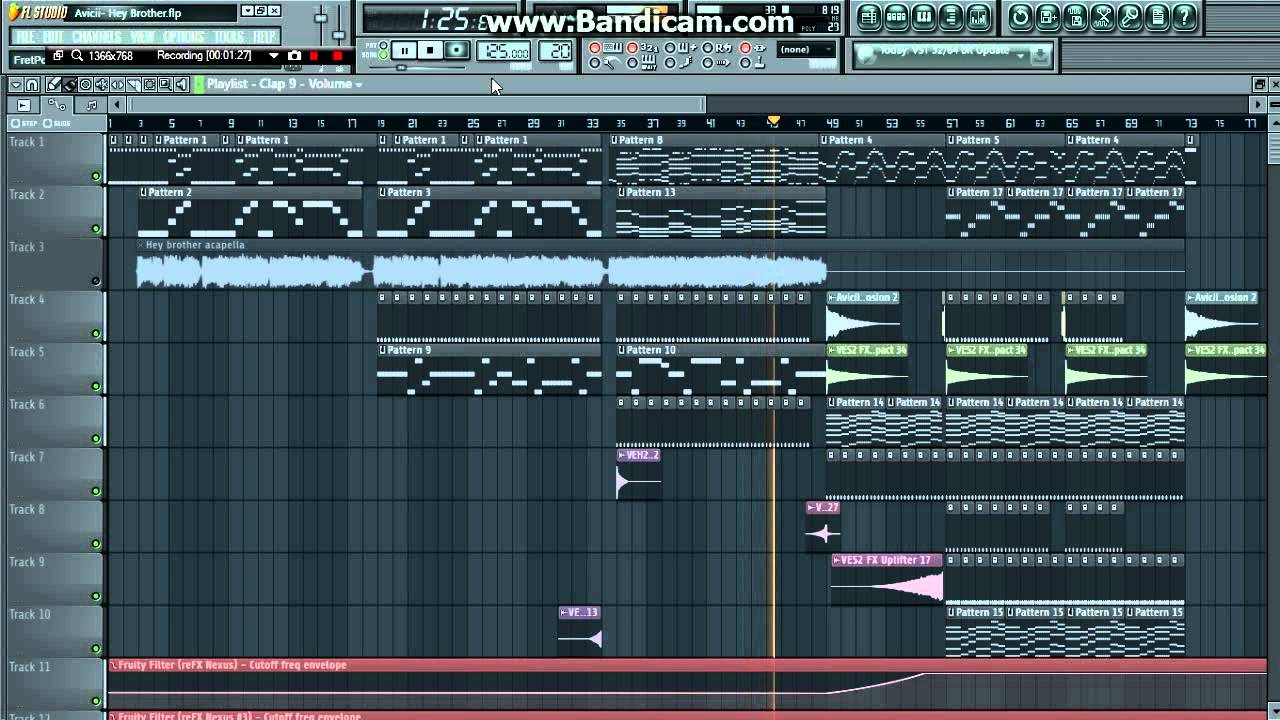
Task: Expand the Playlist - Clap 9 - Volume dropdown
Action: click(x=358, y=84)
